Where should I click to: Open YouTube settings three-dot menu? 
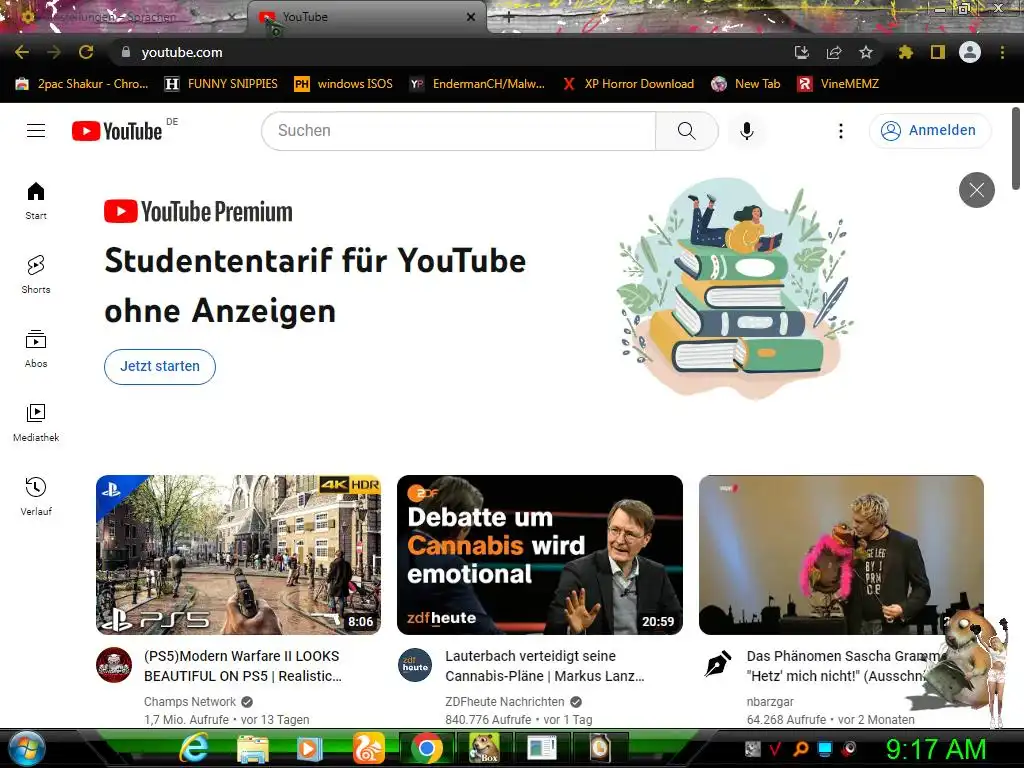[840, 131]
